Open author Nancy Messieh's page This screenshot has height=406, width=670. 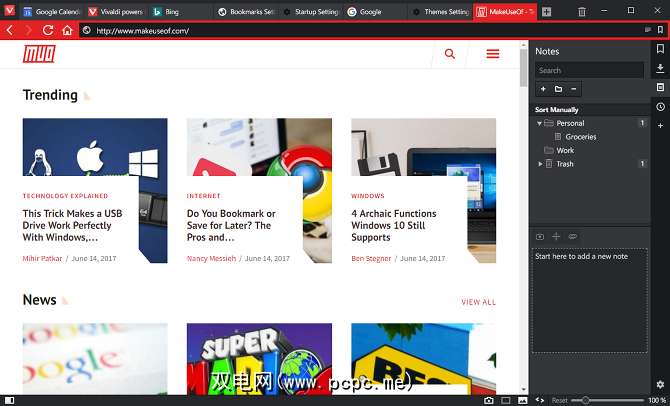[x=211, y=259]
